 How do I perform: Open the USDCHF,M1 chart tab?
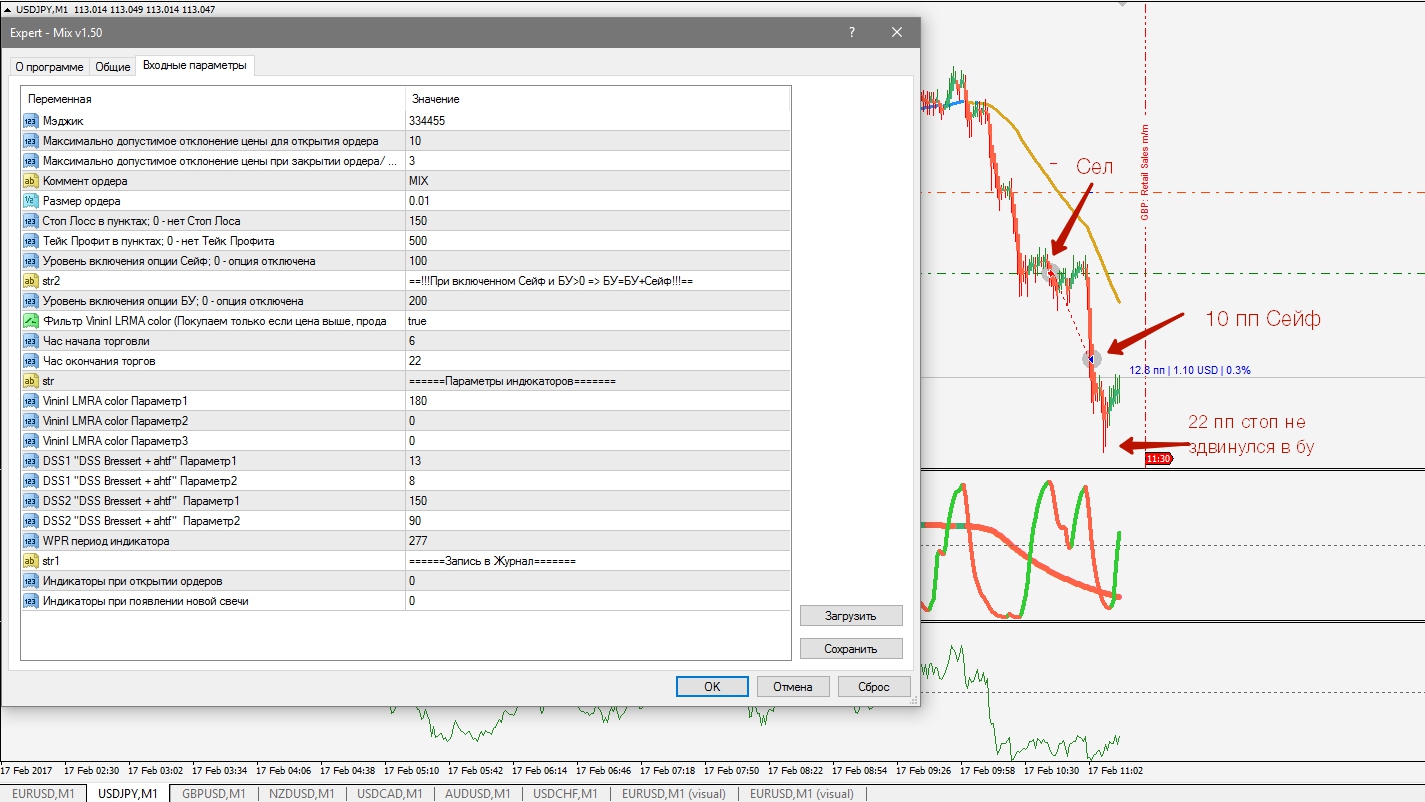565,794
